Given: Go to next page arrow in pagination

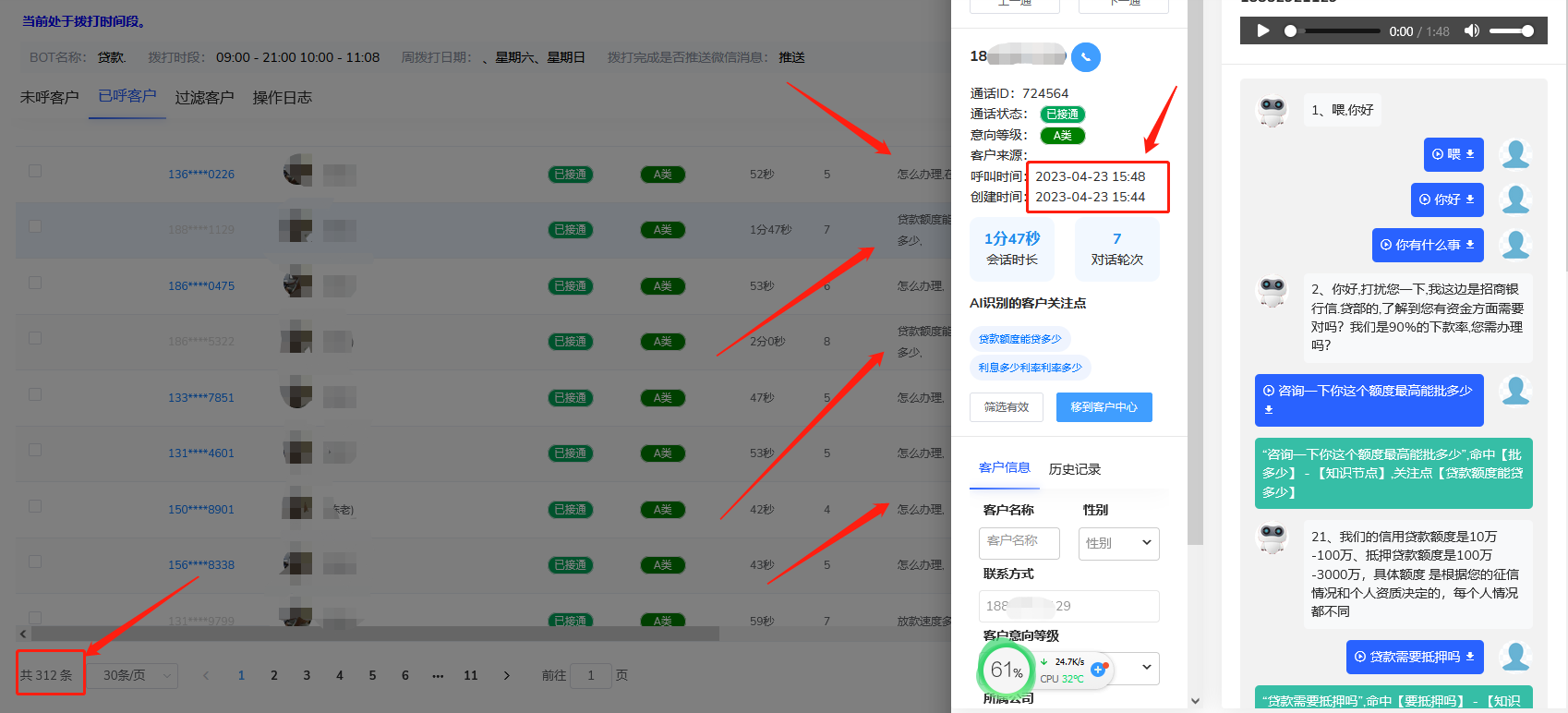Looking at the screenshot, I should click(506, 675).
